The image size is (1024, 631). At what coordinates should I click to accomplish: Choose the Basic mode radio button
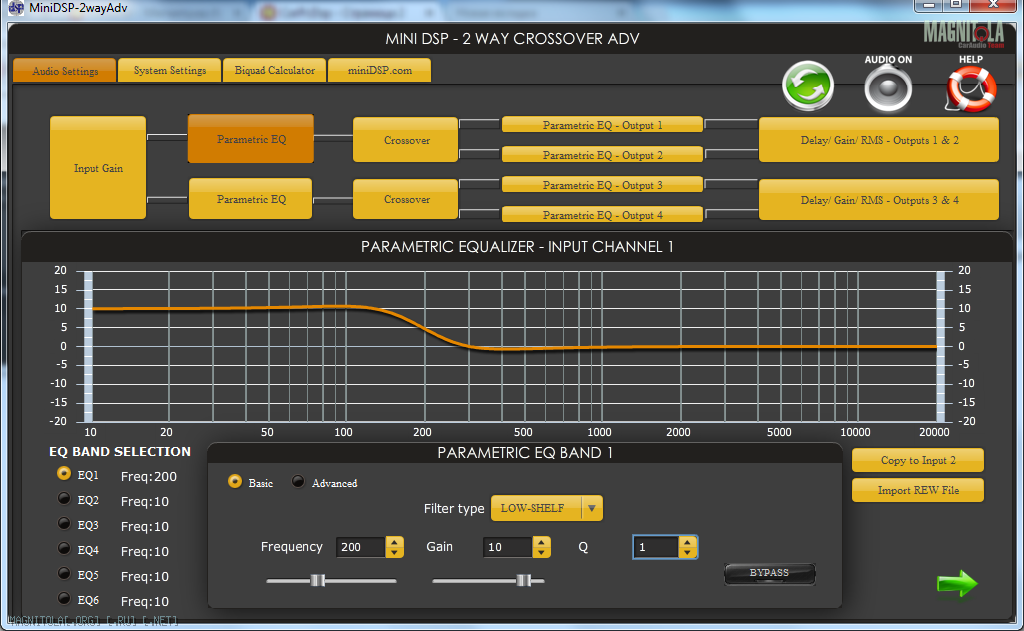(x=234, y=481)
